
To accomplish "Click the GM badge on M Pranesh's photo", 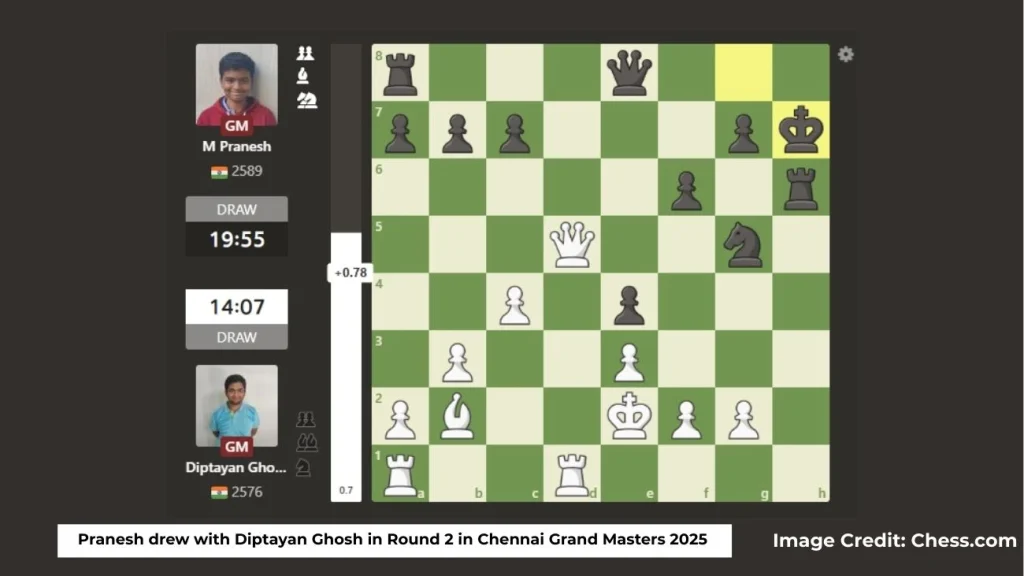I will point(236,127).
